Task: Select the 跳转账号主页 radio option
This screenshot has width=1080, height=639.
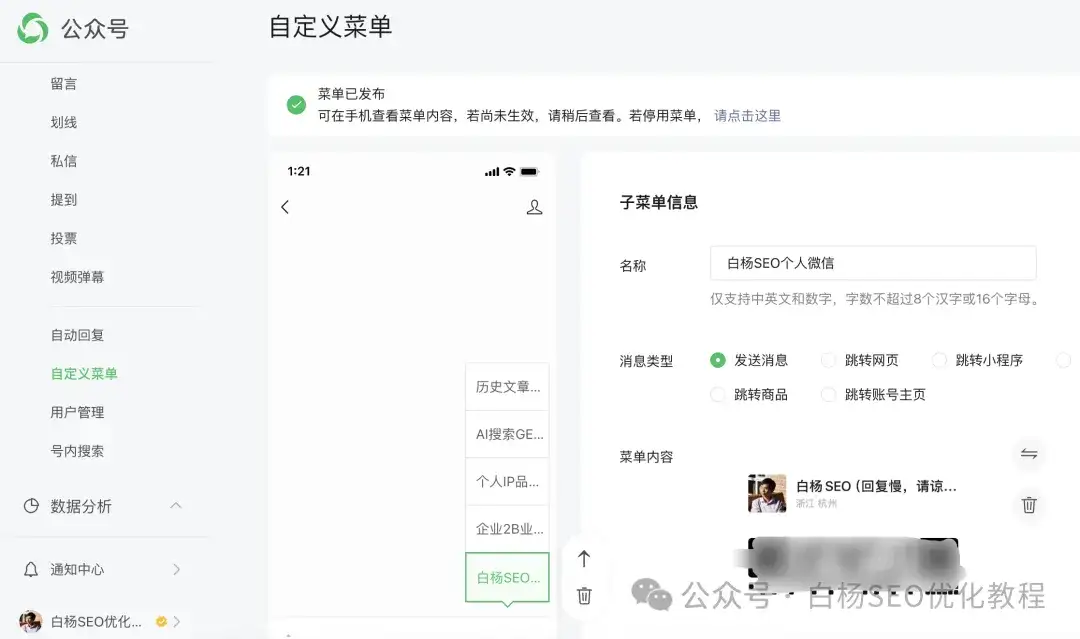Action: [829, 395]
